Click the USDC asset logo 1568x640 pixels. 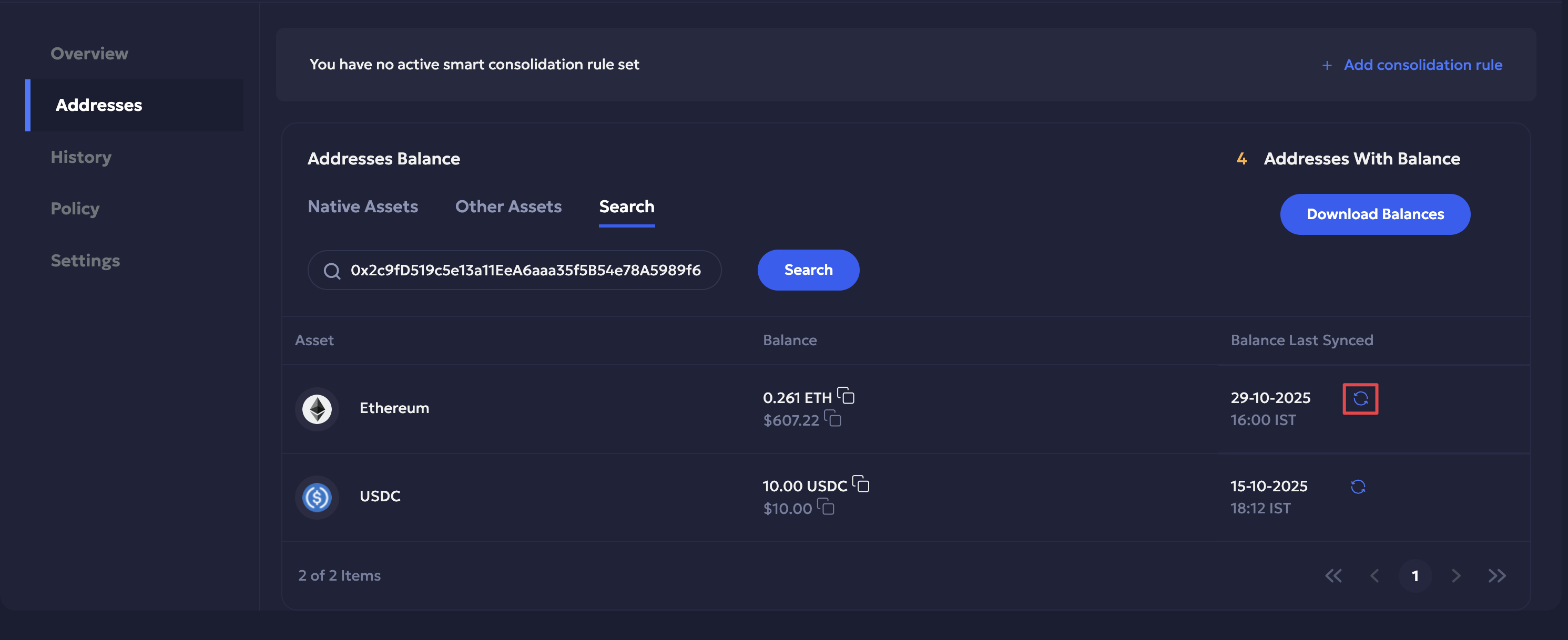coord(317,497)
